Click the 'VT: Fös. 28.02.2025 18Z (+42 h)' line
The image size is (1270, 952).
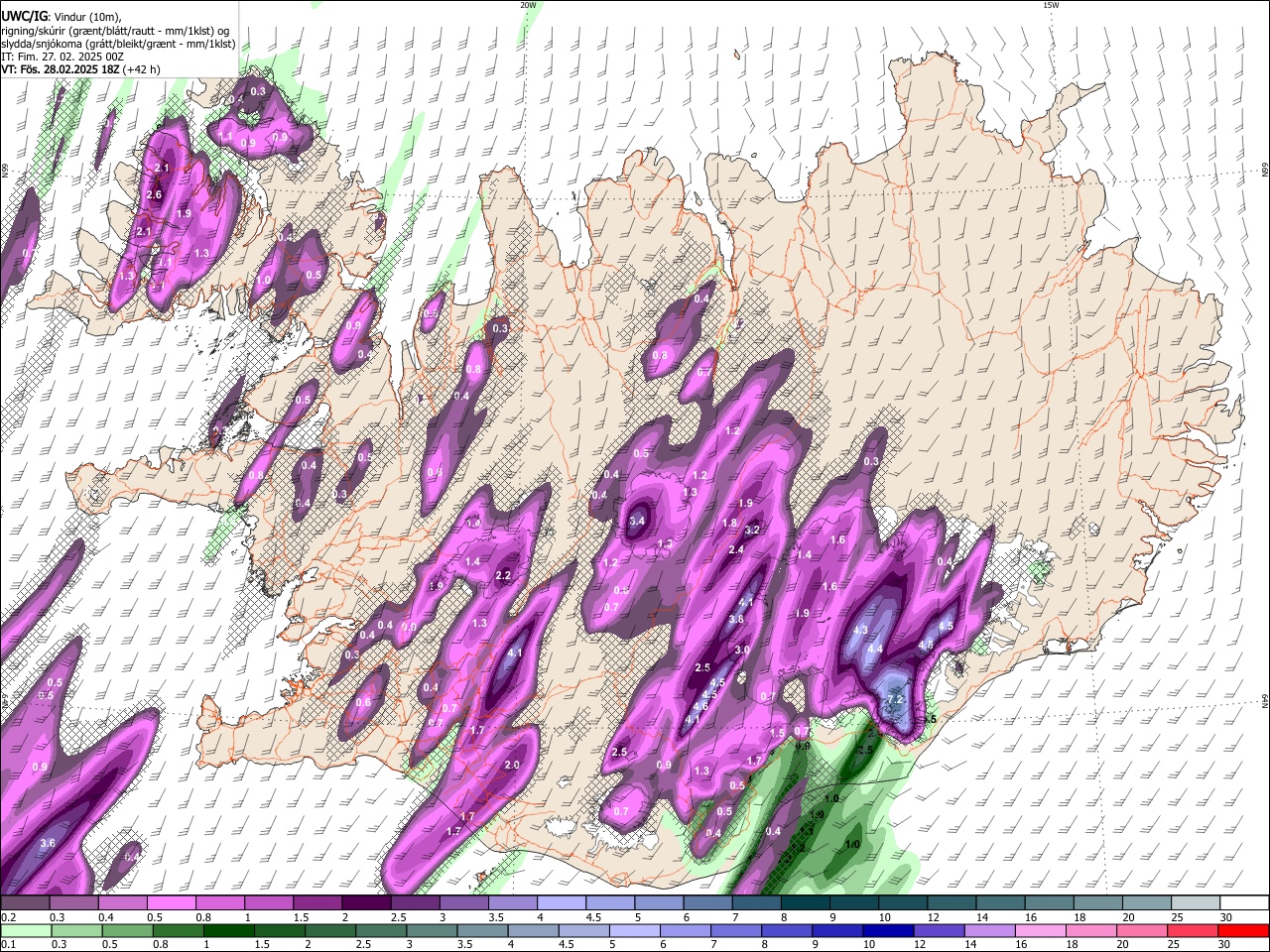pos(80,69)
